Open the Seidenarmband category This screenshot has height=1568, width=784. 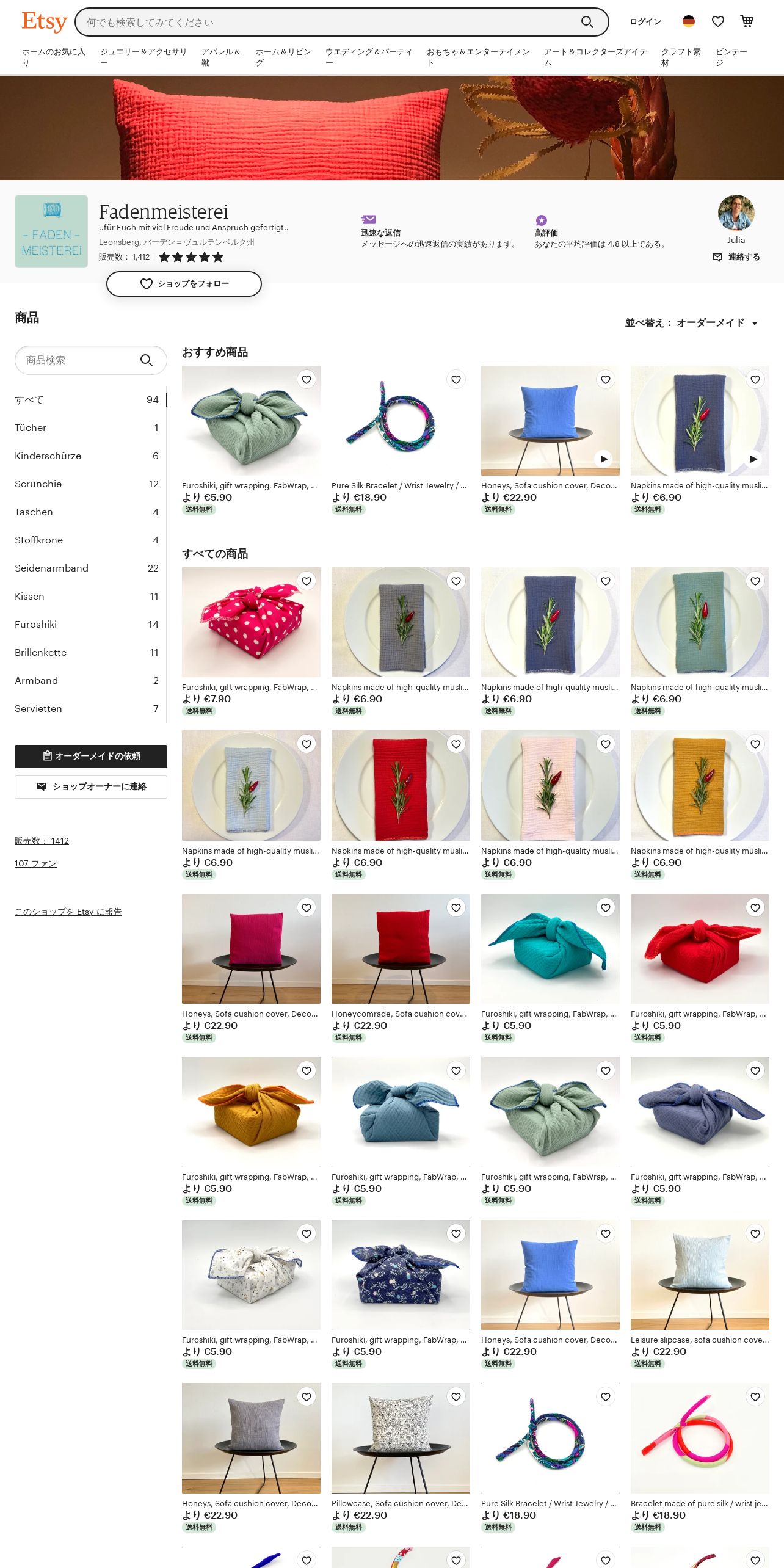(x=87, y=568)
